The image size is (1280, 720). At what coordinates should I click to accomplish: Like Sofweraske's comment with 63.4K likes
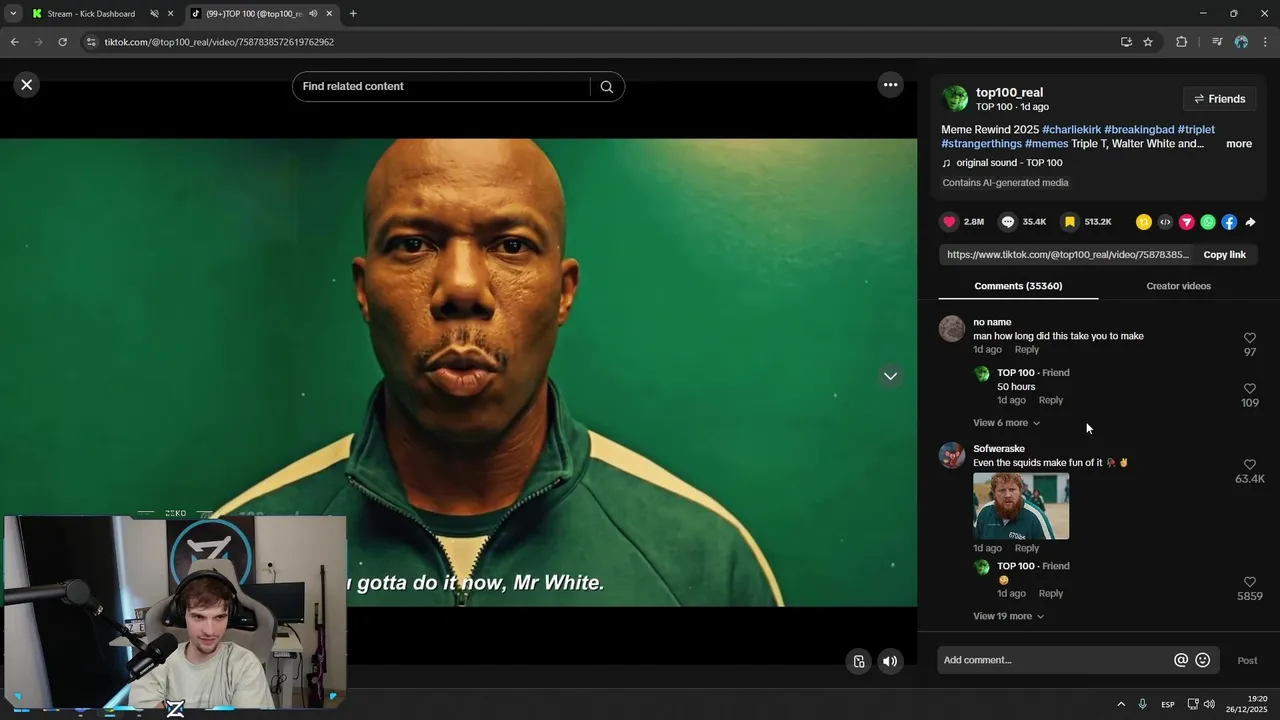click(x=1249, y=465)
